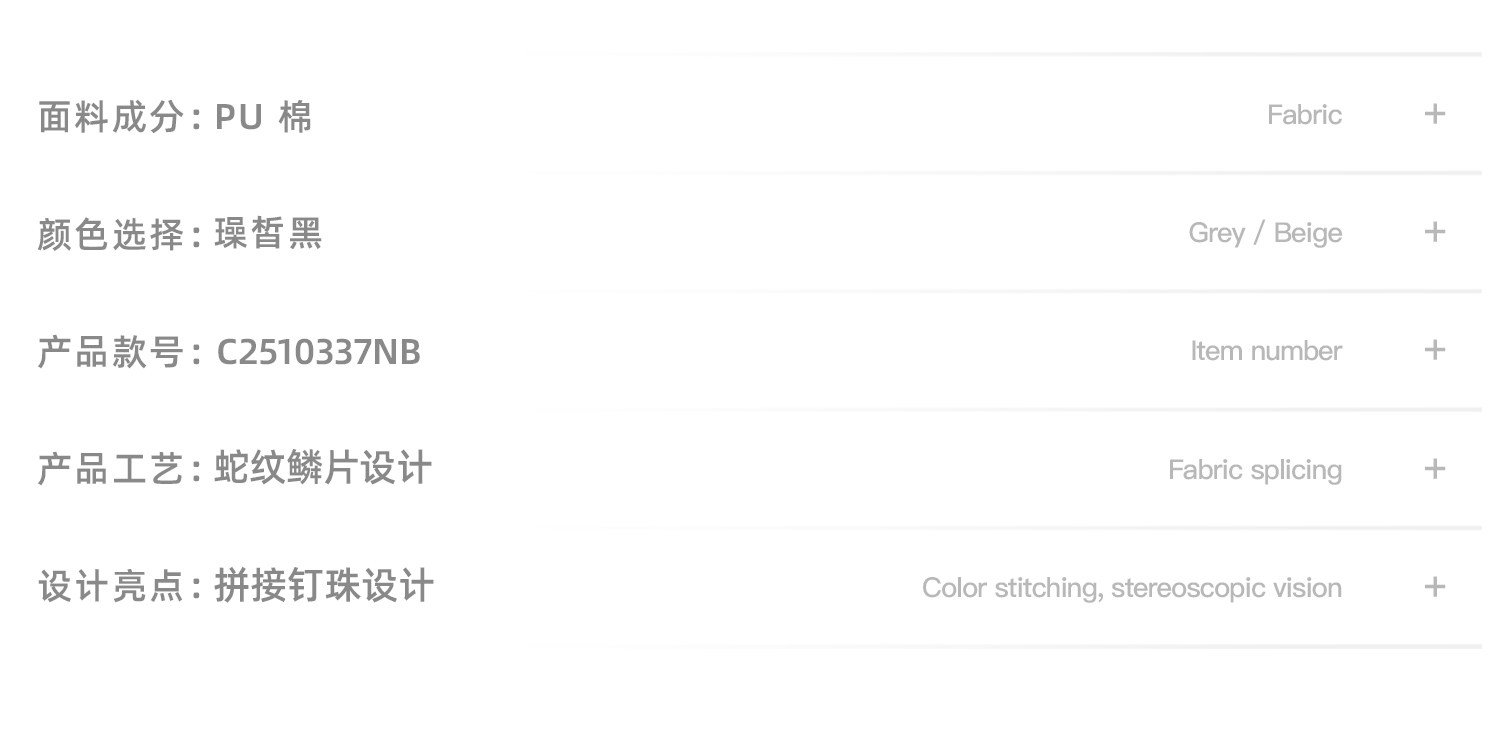Click the 拼接钉珠设计 highlight text

[324, 587]
